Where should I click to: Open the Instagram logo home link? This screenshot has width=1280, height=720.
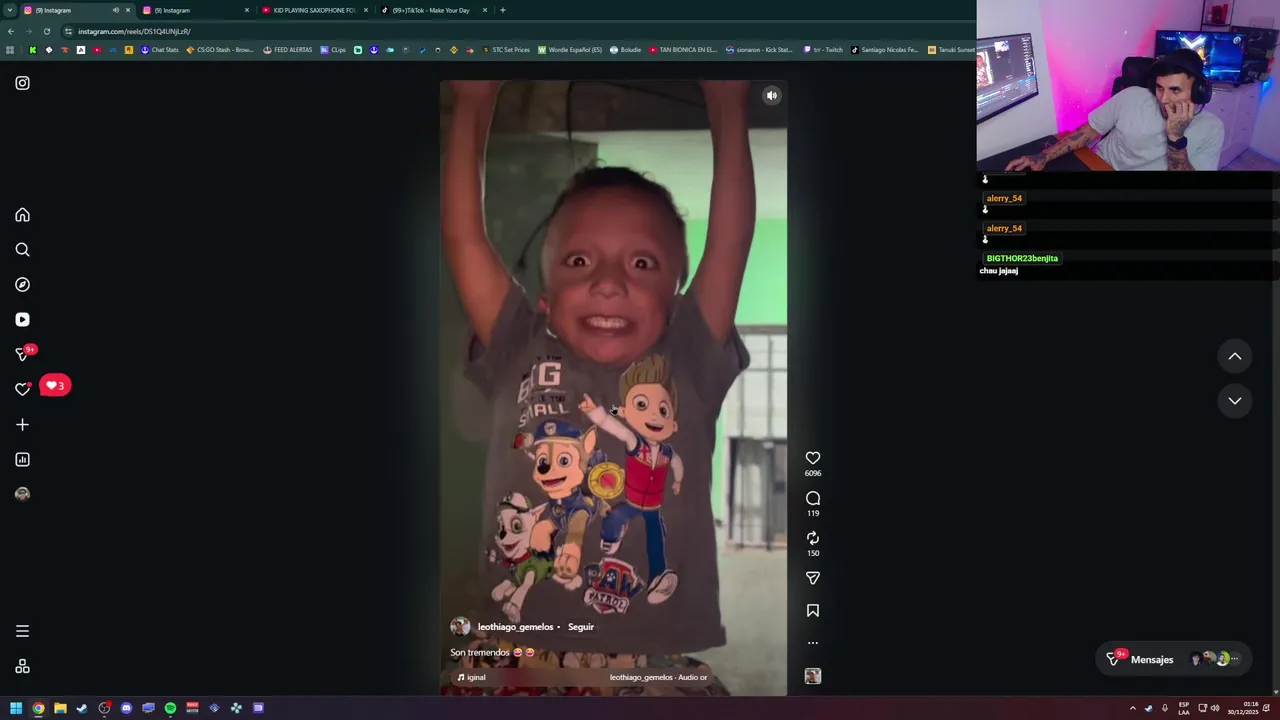point(22,83)
